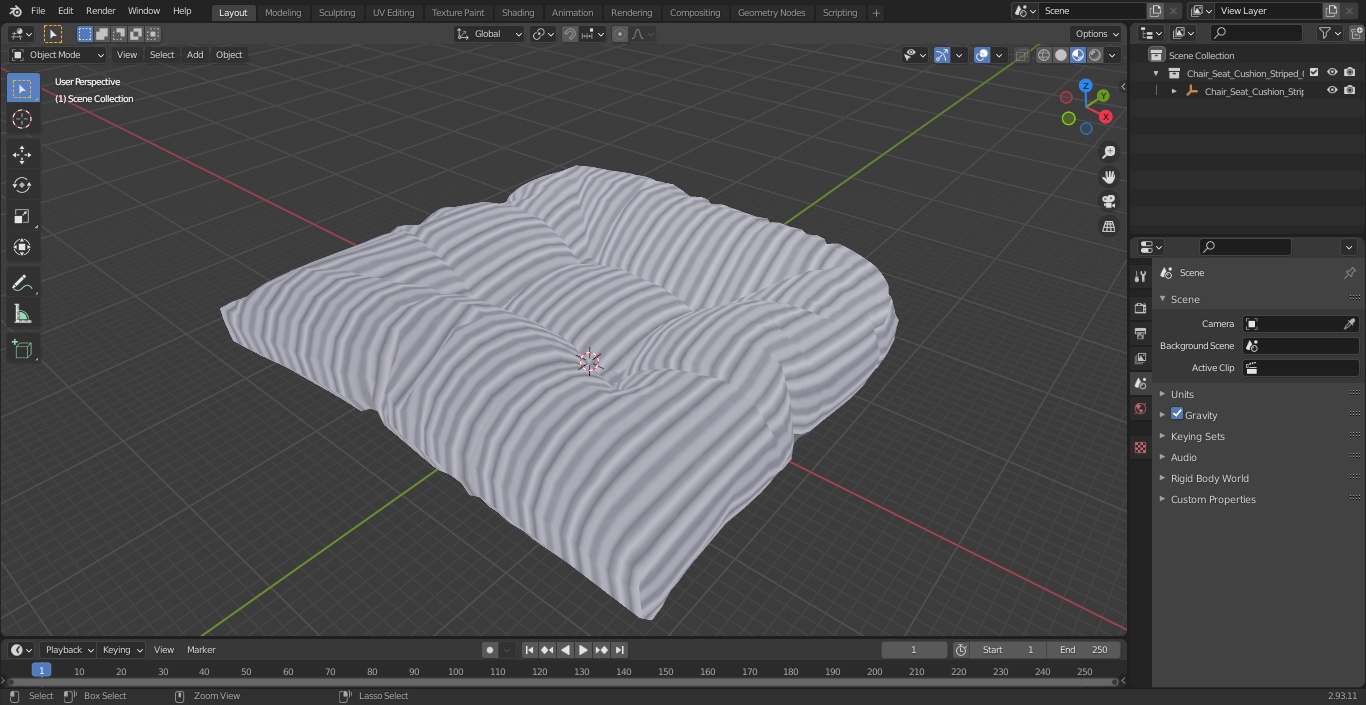Click the Blender logo menu
Image resolution: width=1366 pixels, height=705 pixels.
click(16, 11)
